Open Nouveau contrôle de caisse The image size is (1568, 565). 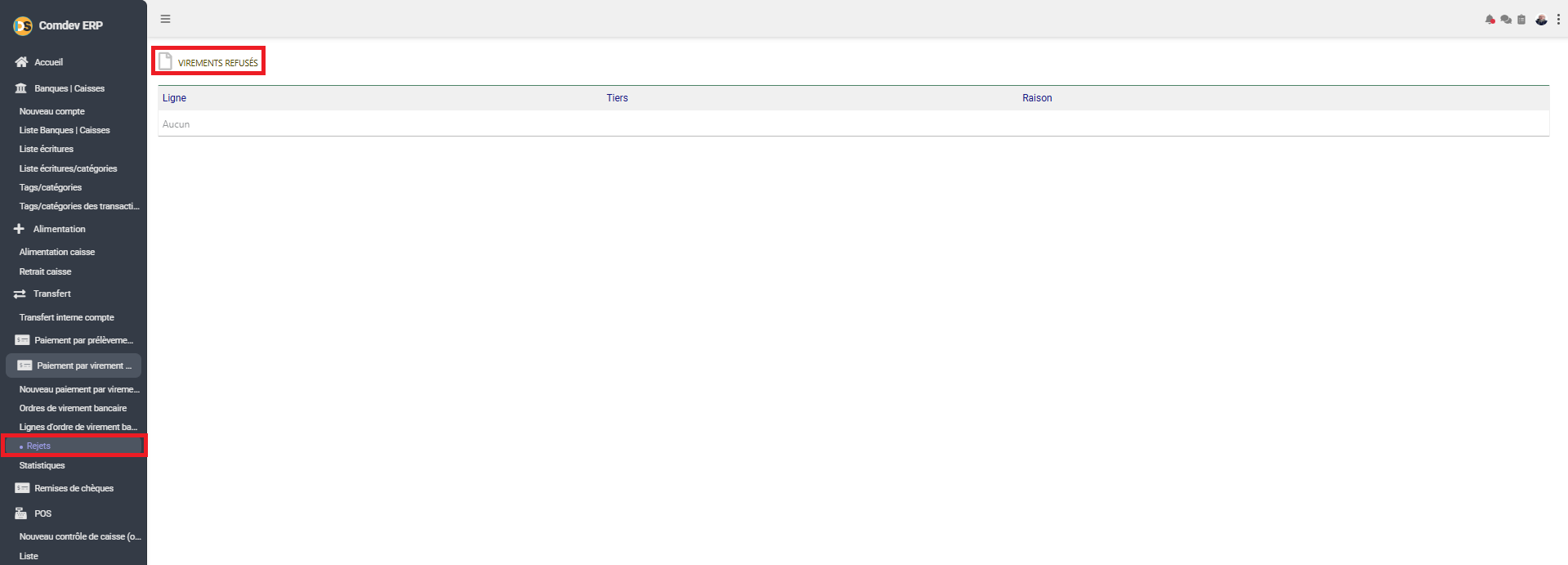(80, 536)
